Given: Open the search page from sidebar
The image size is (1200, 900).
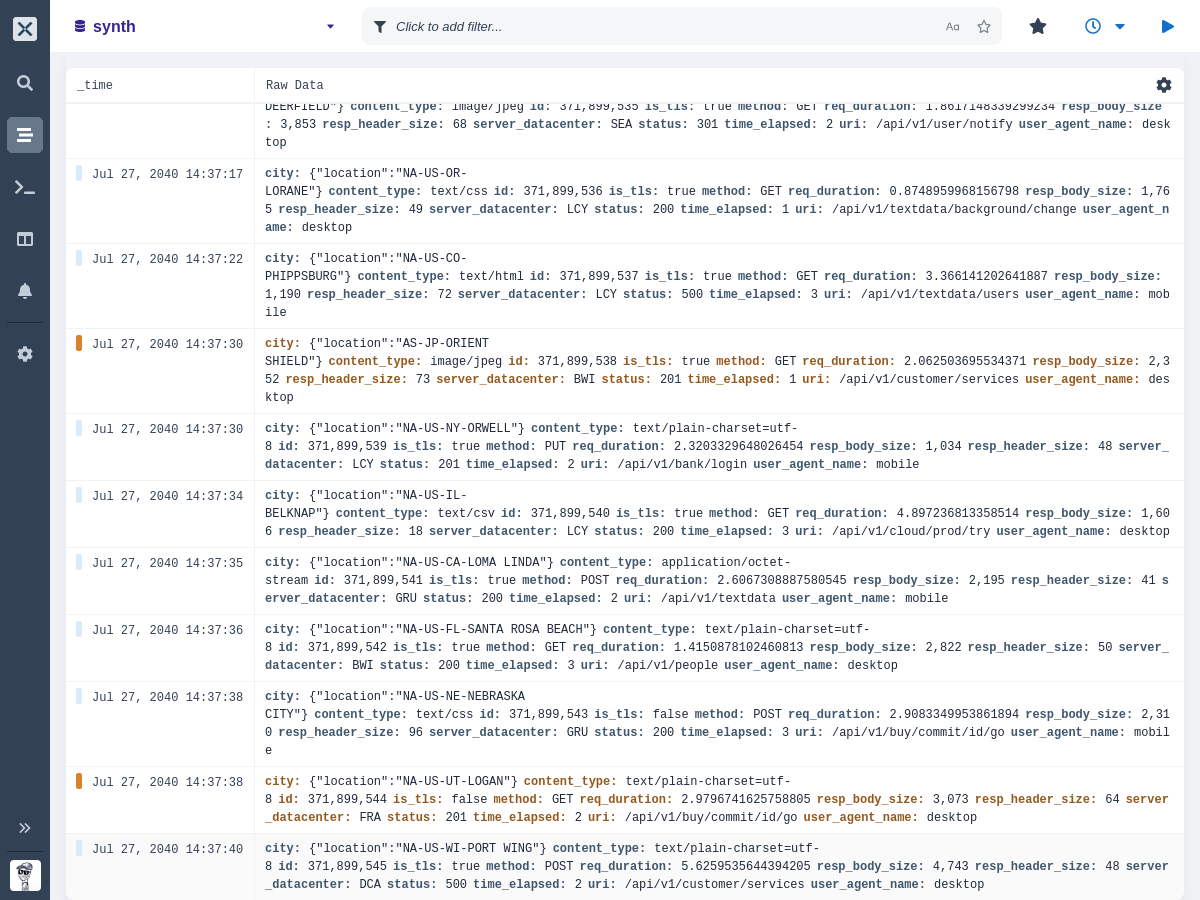Looking at the screenshot, I should pos(25,83).
